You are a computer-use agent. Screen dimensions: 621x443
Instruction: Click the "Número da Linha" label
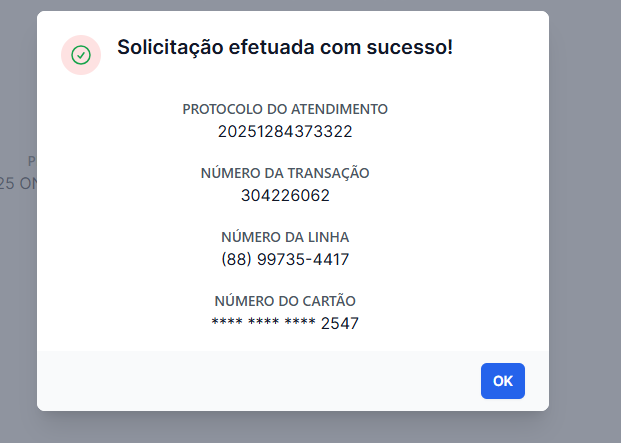(x=285, y=237)
